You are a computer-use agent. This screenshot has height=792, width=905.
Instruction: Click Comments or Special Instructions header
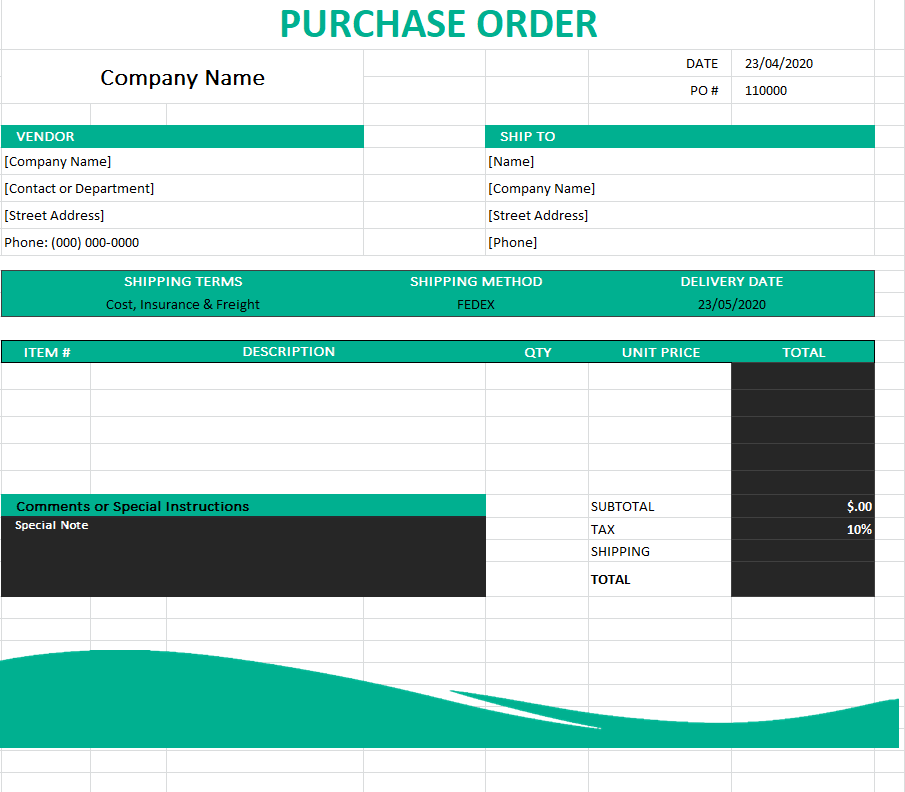pyautogui.click(x=243, y=506)
